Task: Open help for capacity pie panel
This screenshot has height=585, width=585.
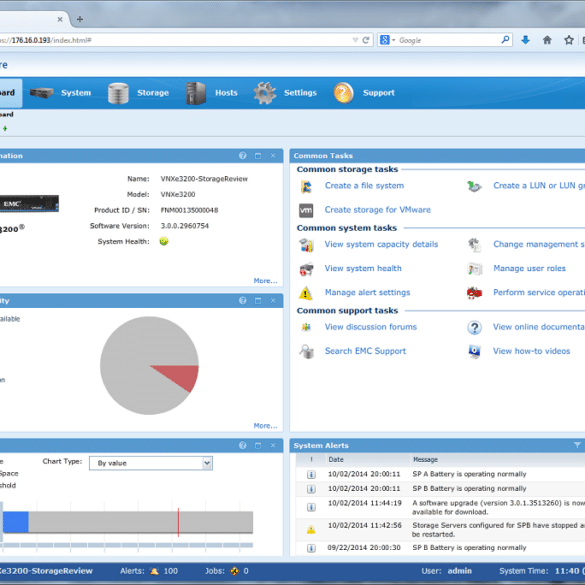Action: (243, 300)
